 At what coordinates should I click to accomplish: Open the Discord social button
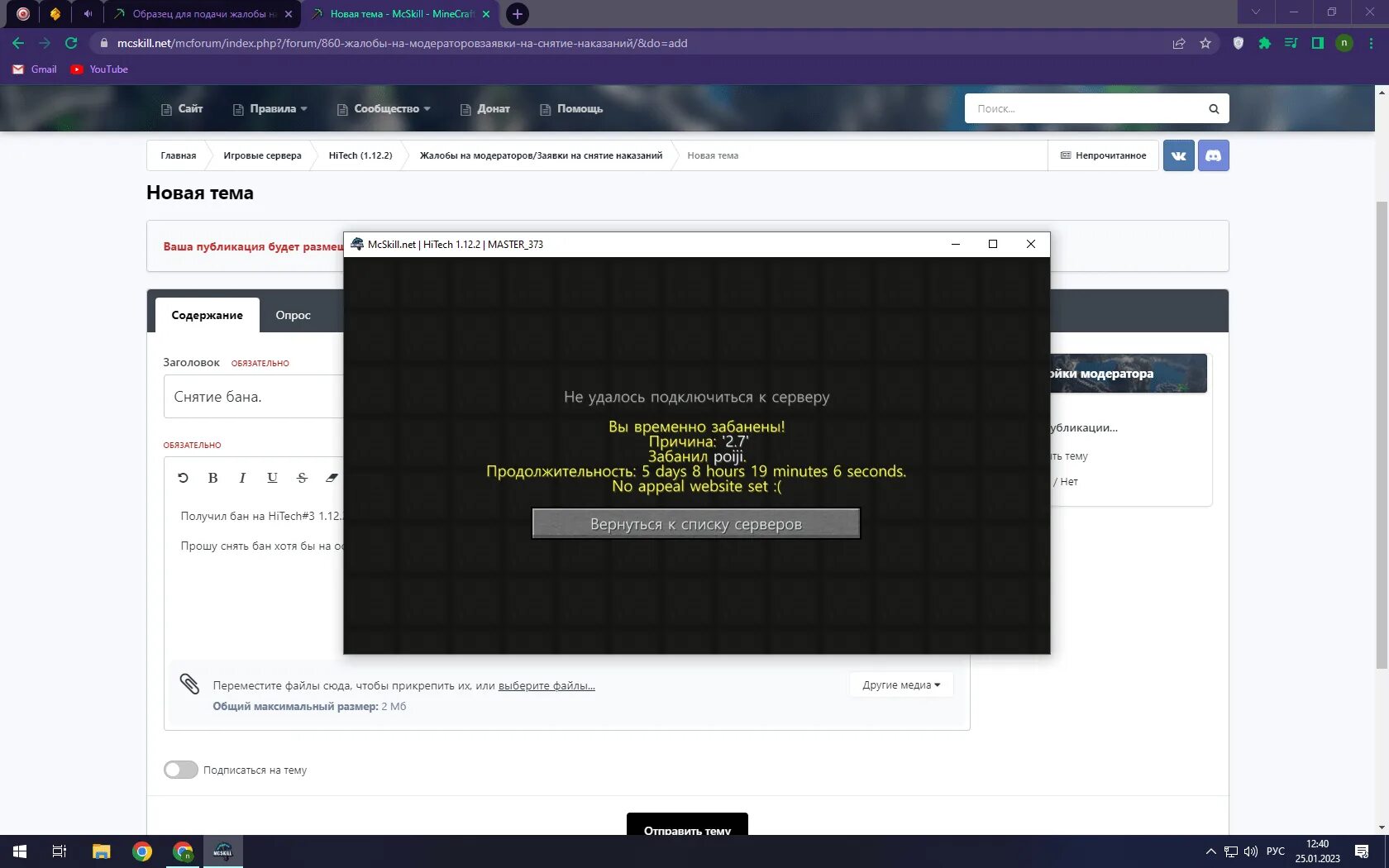coord(1213,155)
